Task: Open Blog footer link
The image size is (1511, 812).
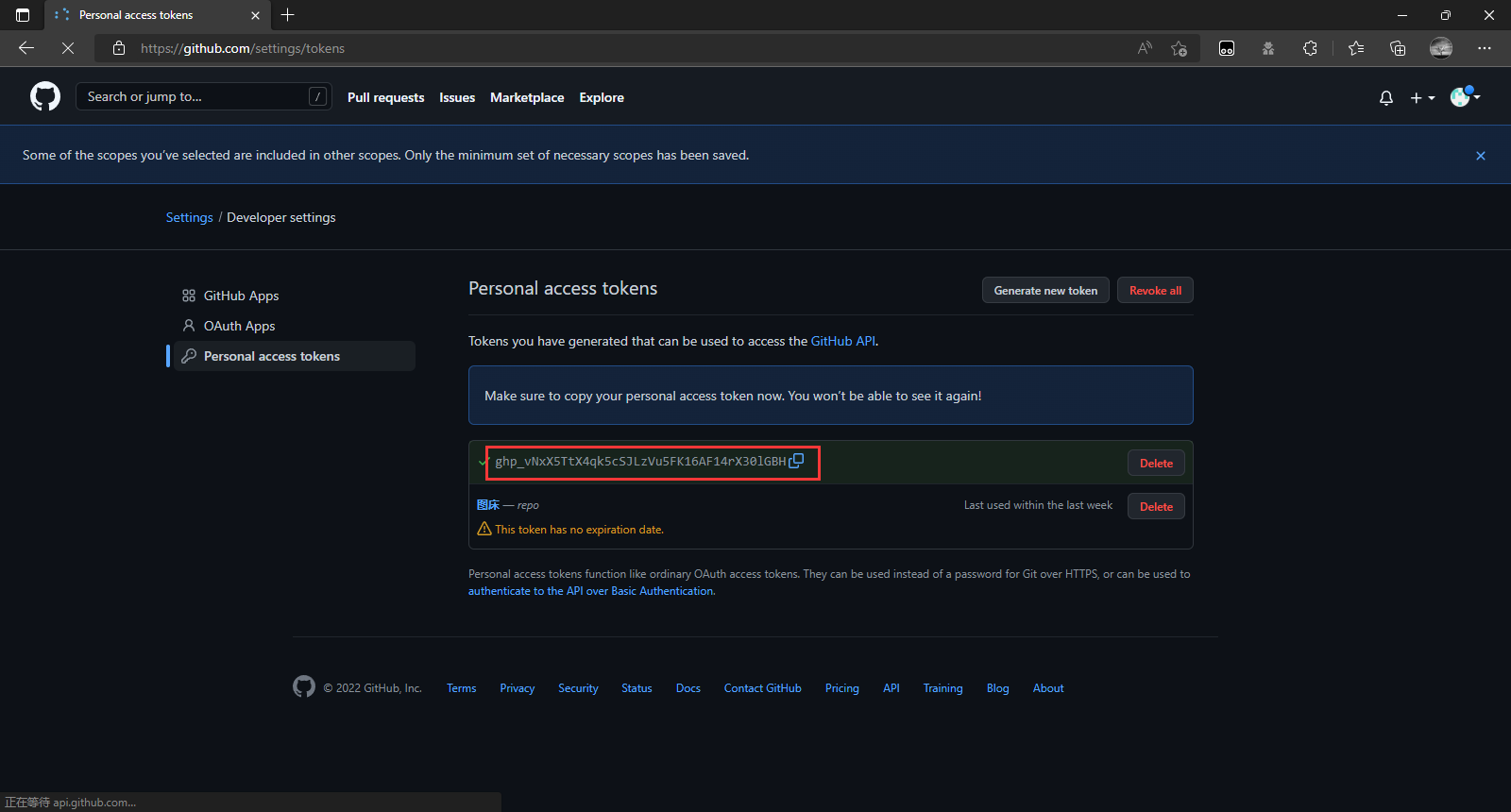Action: pyautogui.click(x=998, y=688)
